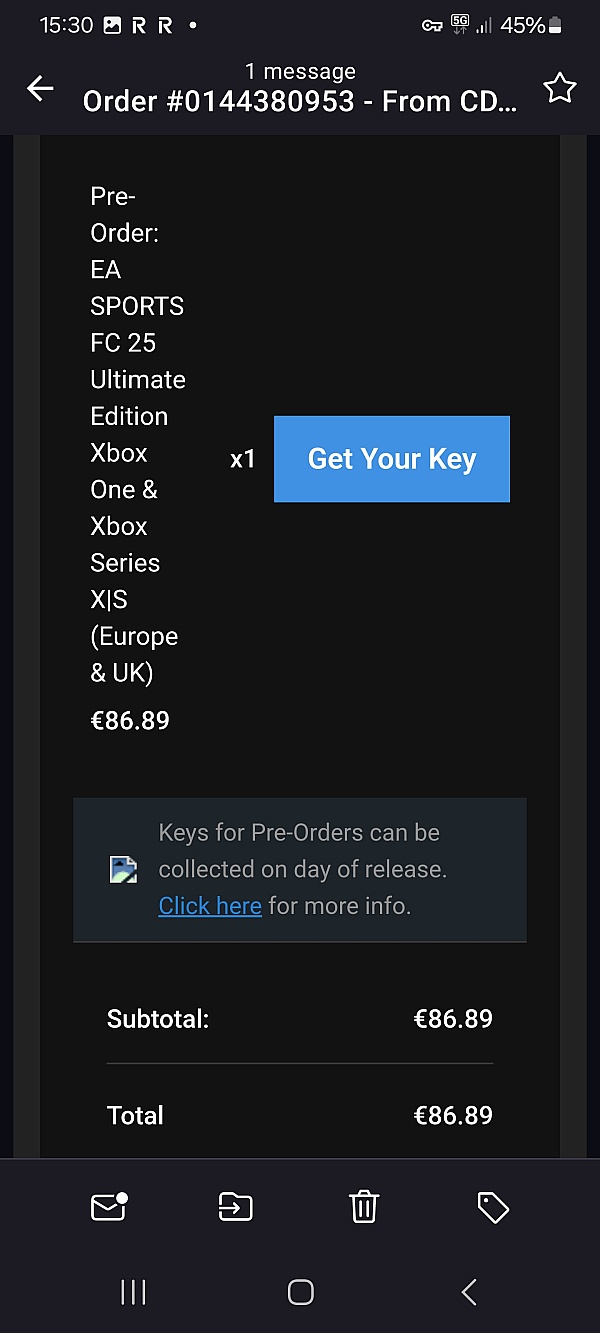
Task: Tap the gallery notification icon in status bar
Action: [x=112, y=26]
